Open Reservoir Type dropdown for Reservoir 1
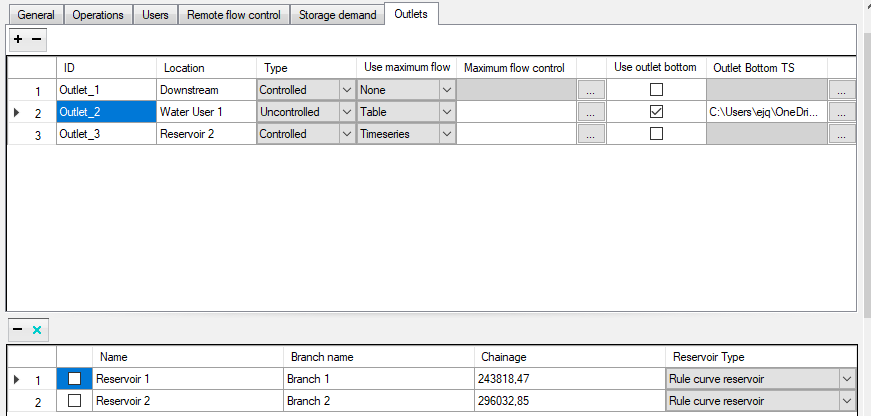Image resolution: width=871 pixels, height=416 pixels. [x=847, y=379]
